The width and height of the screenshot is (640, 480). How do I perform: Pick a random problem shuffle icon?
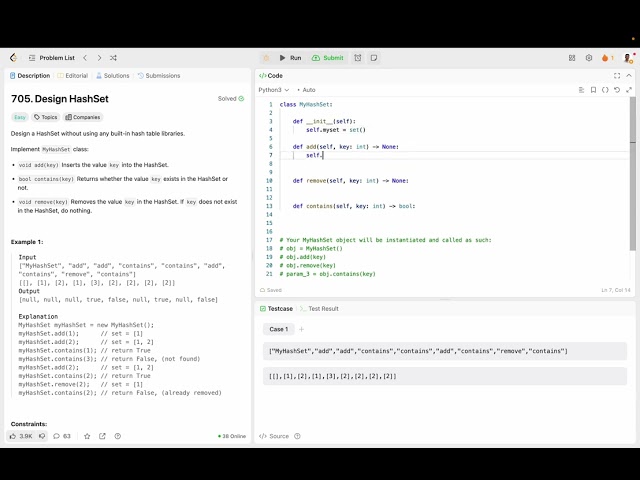(113, 58)
